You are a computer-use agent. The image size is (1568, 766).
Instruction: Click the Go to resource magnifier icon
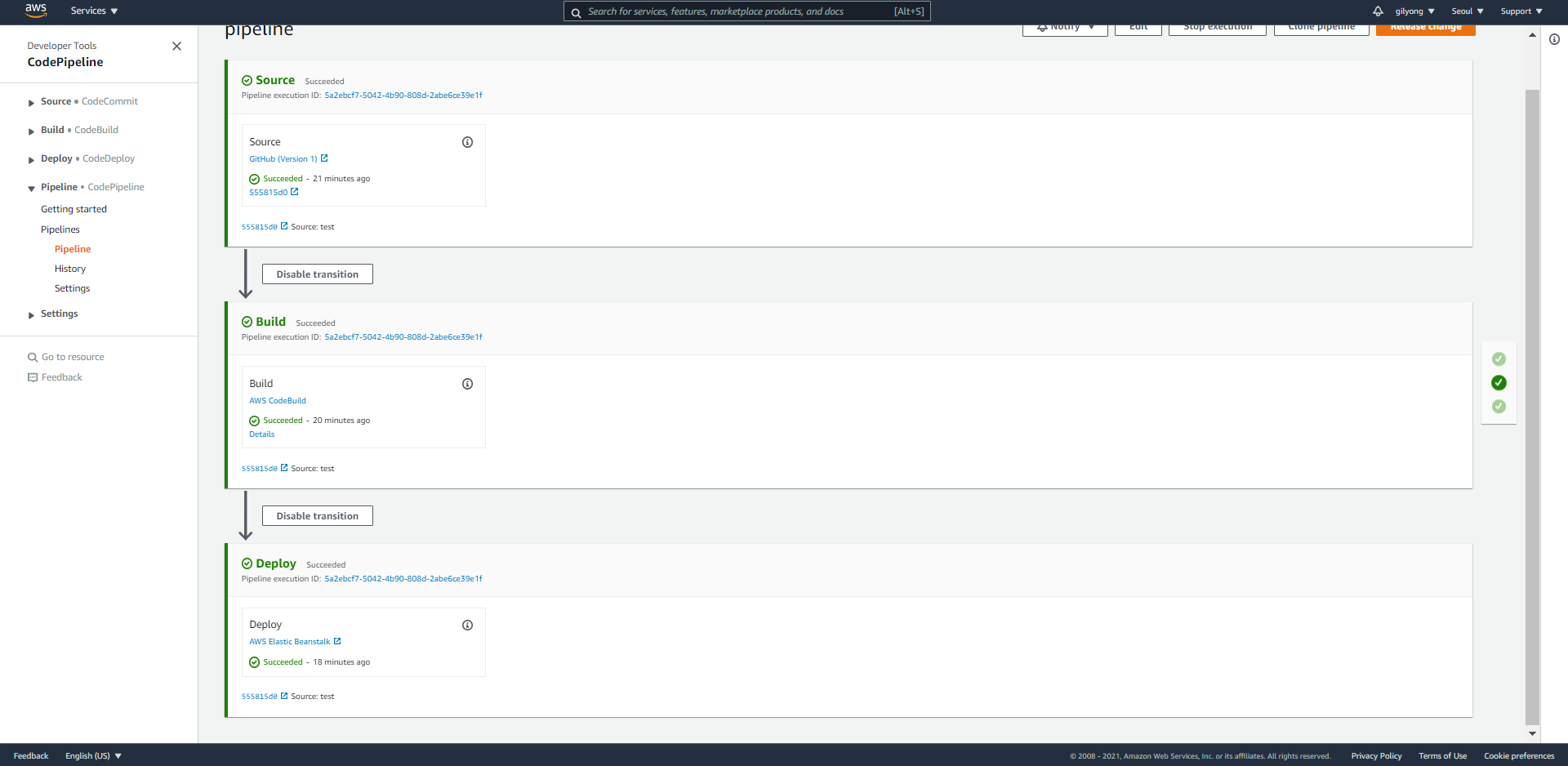click(33, 358)
